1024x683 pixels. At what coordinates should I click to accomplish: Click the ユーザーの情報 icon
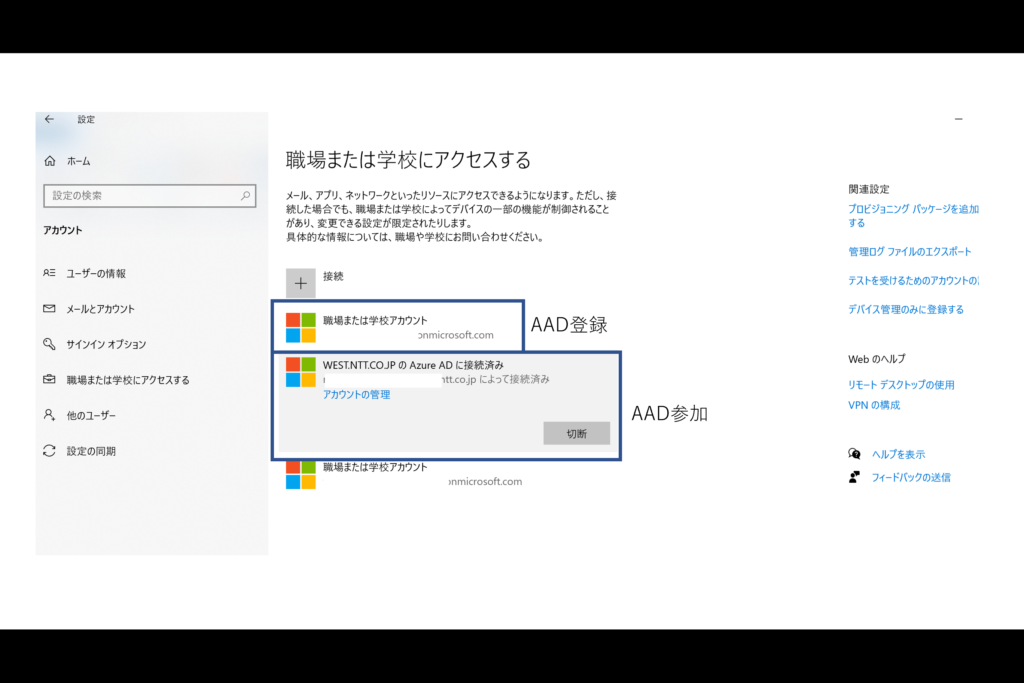click(49, 273)
